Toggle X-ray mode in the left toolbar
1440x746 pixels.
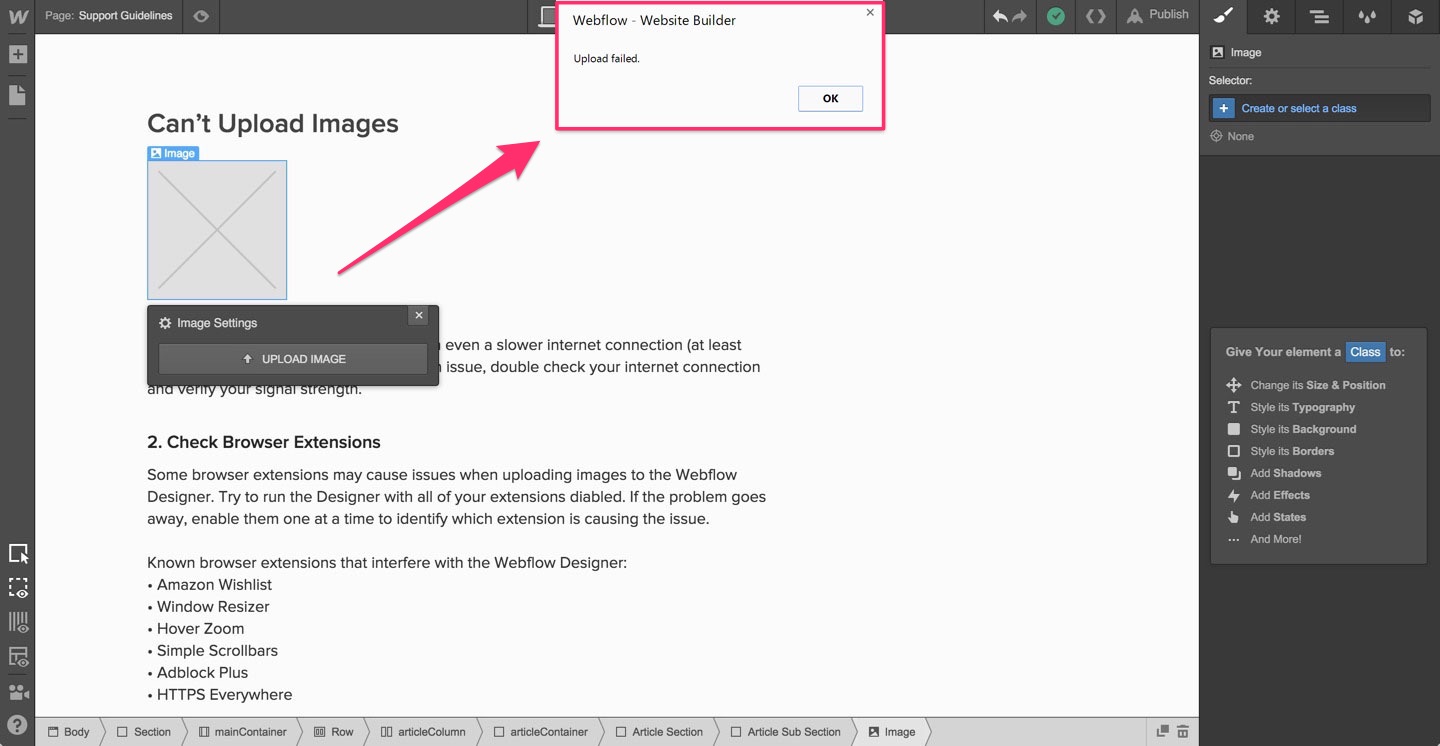pos(18,588)
